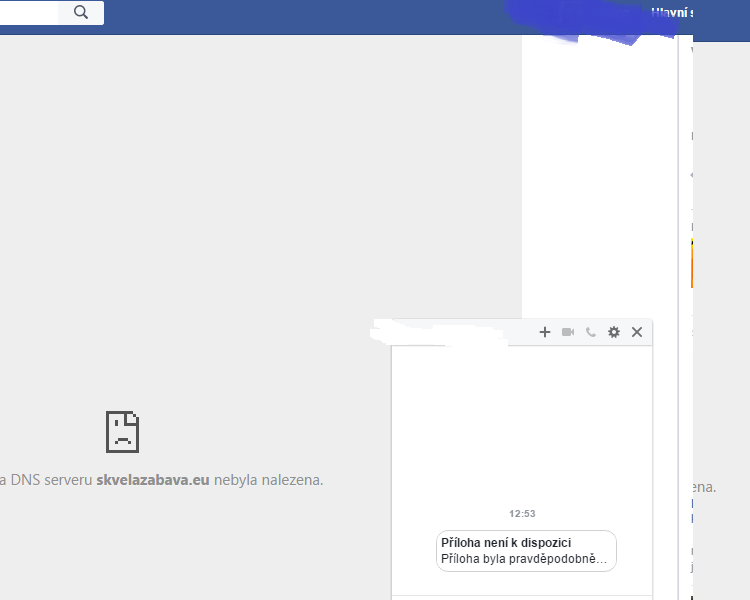Click the magnifier search button
Screen dimensions: 750x600
[81, 12]
